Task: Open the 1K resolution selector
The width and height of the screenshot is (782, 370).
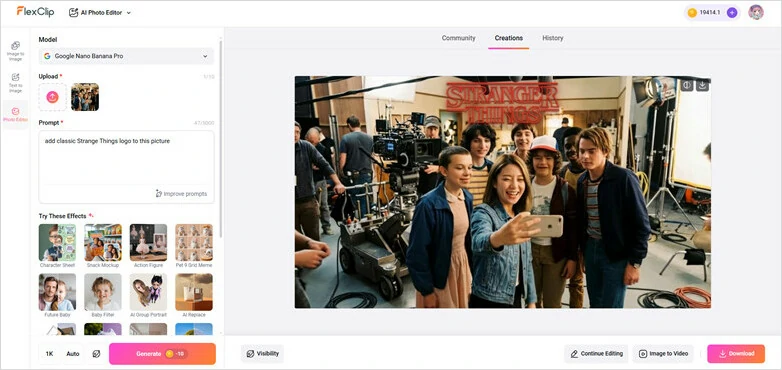Action: point(49,354)
